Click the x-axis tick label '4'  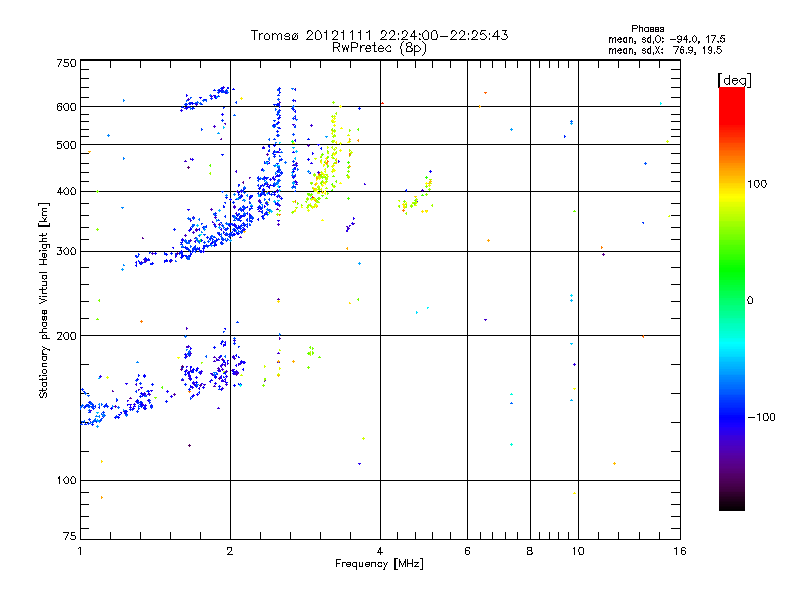click(380, 551)
